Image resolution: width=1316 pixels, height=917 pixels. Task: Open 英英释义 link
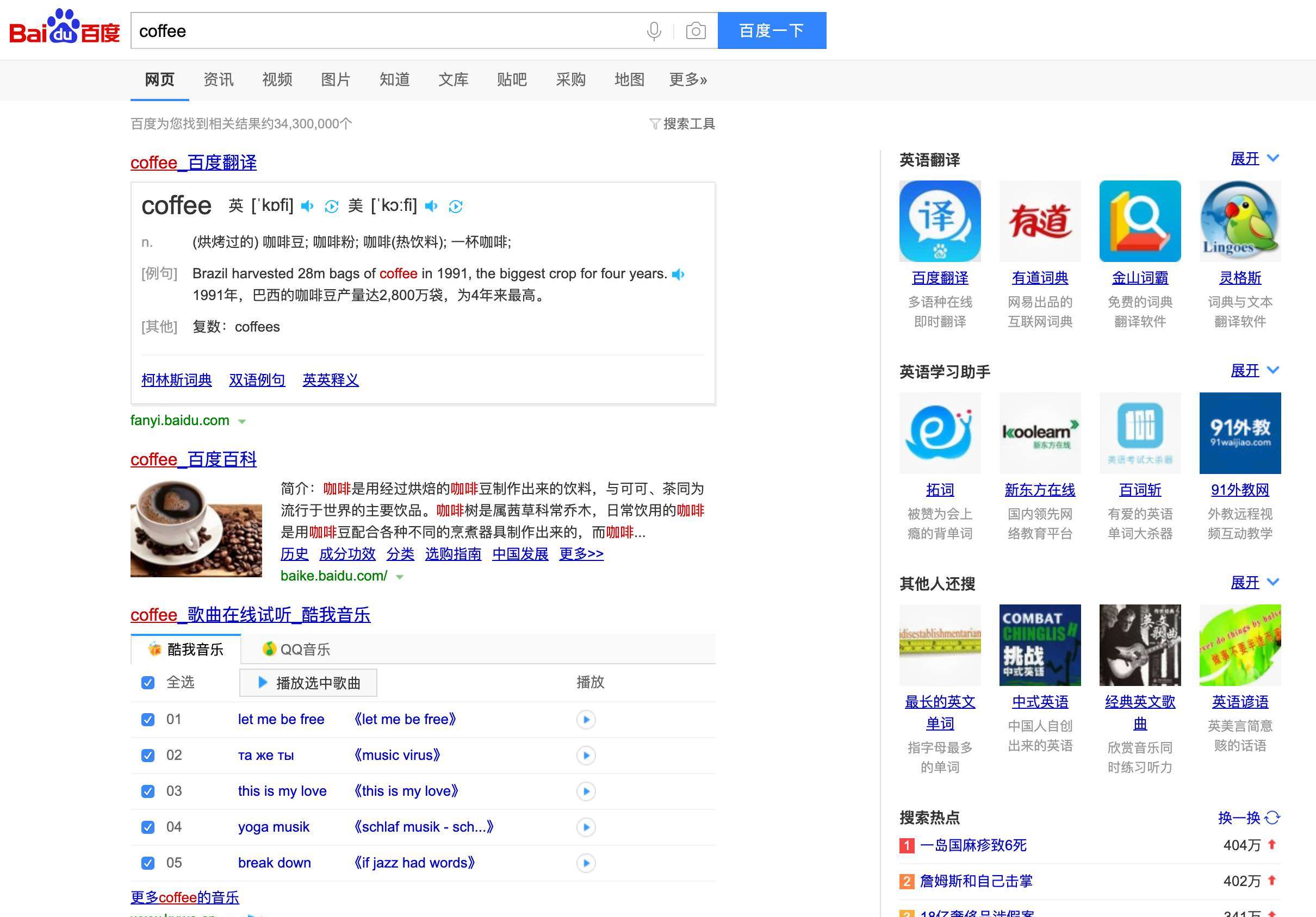coord(331,380)
